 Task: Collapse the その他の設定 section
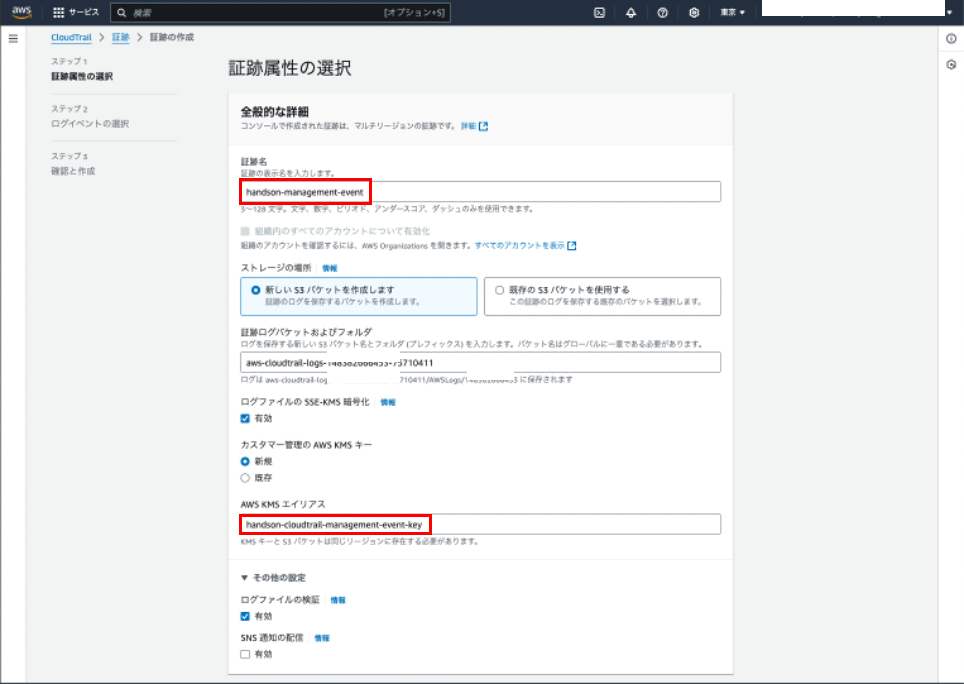[x=273, y=578]
